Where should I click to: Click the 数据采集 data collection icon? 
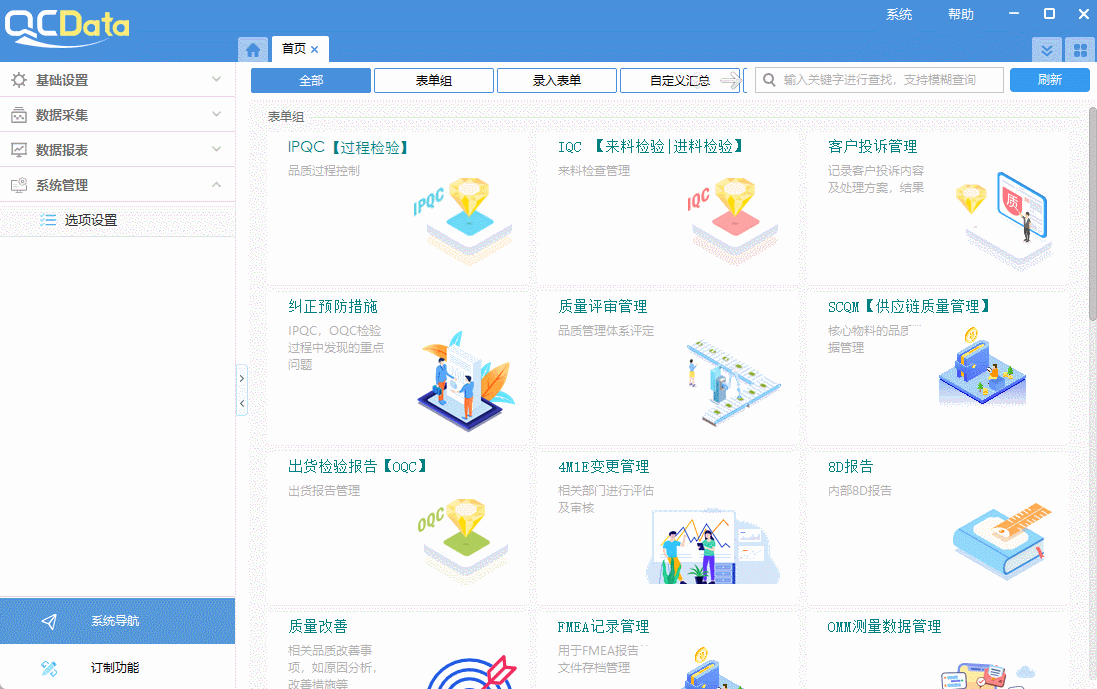point(18,114)
